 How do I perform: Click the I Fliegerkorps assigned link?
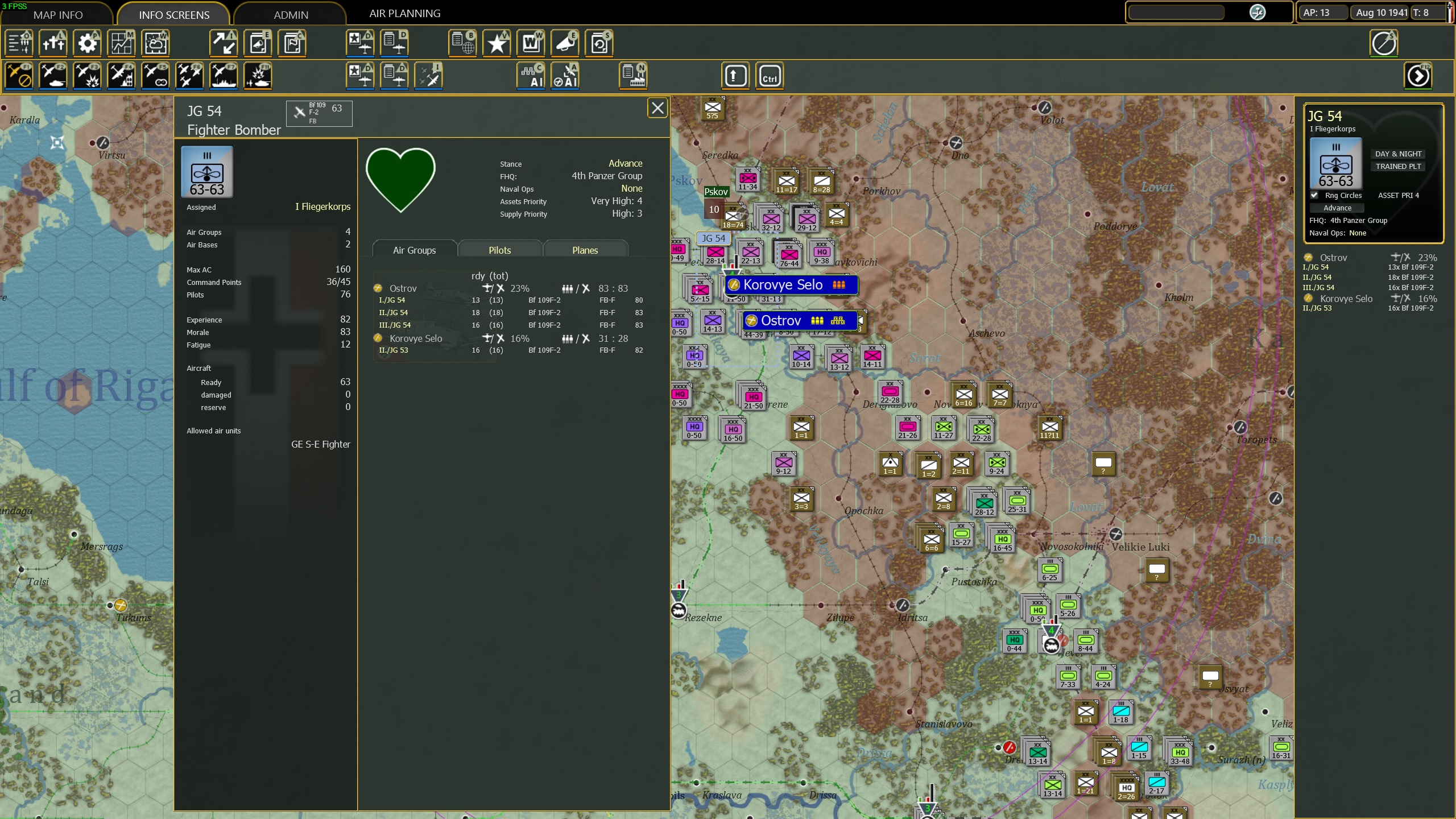click(322, 206)
